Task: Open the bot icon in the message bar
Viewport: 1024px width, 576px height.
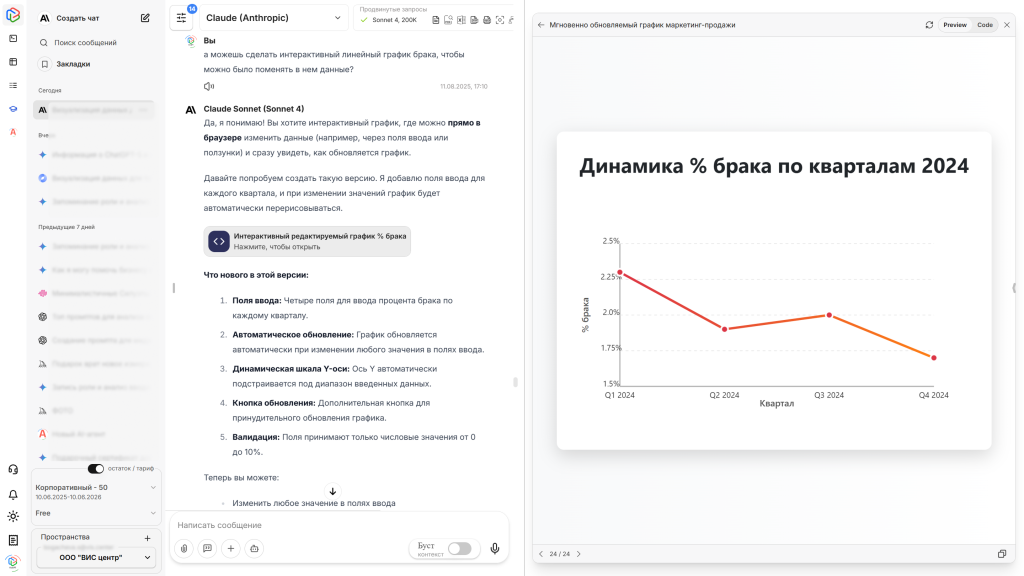Action: pos(254,548)
